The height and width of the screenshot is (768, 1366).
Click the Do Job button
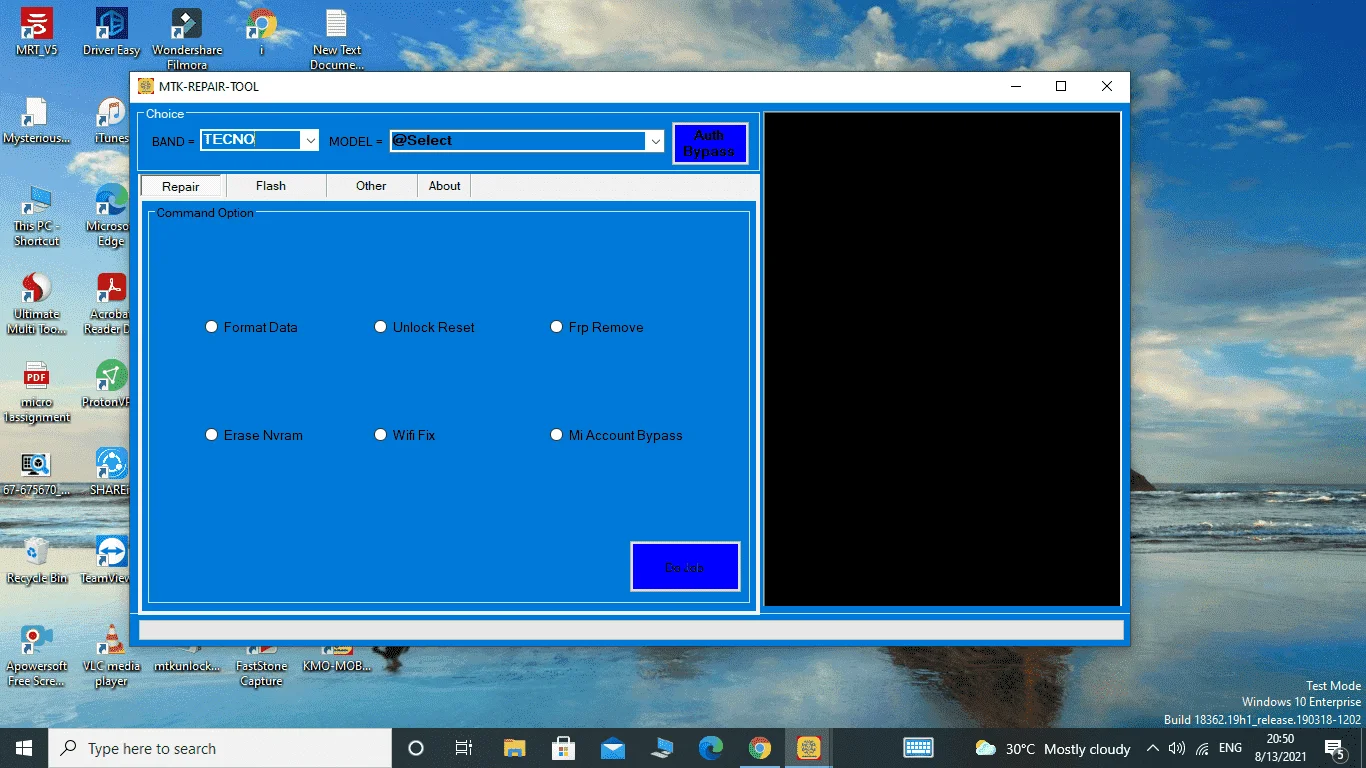tap(685, 567)
